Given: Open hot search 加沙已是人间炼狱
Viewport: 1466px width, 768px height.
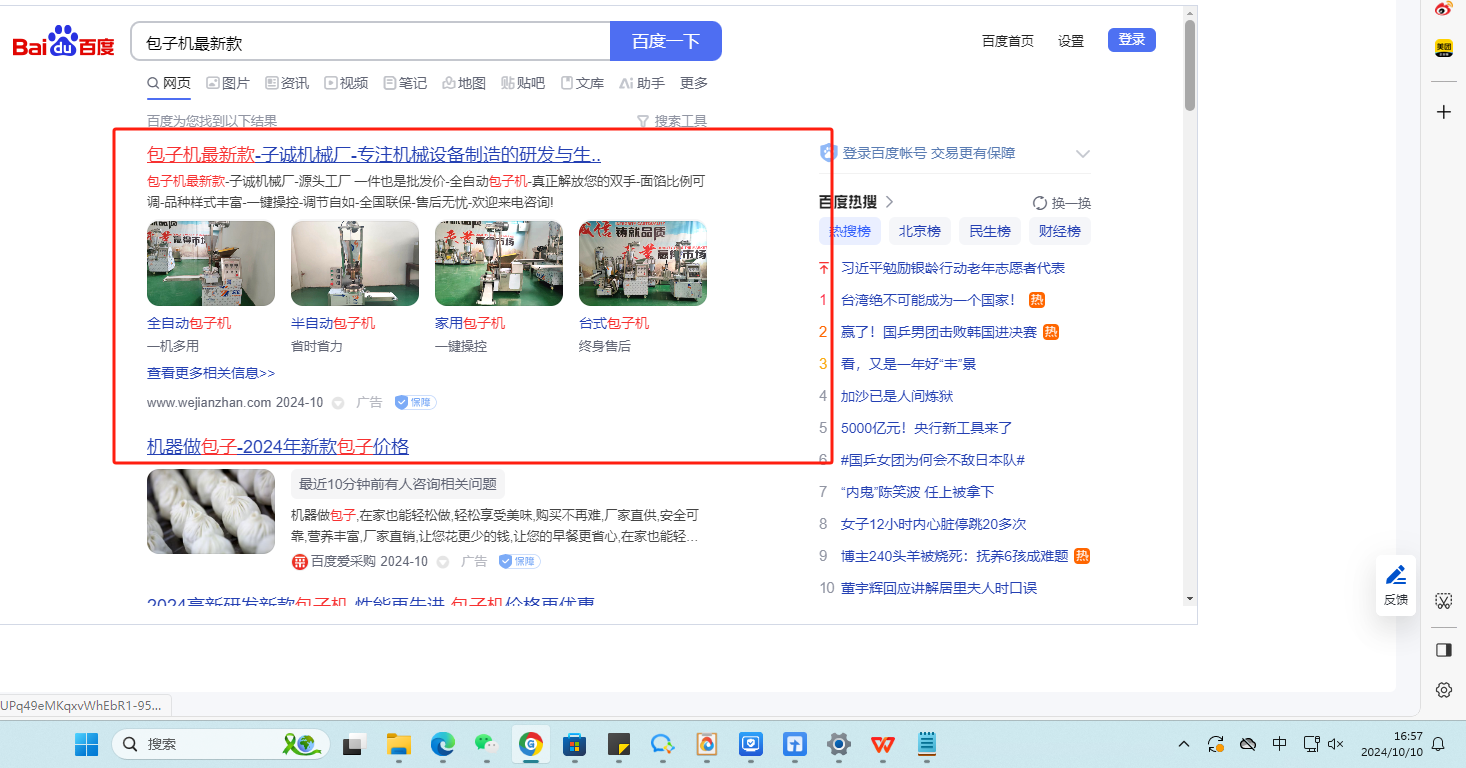Looking at the screenshot, I should [897, 396].
